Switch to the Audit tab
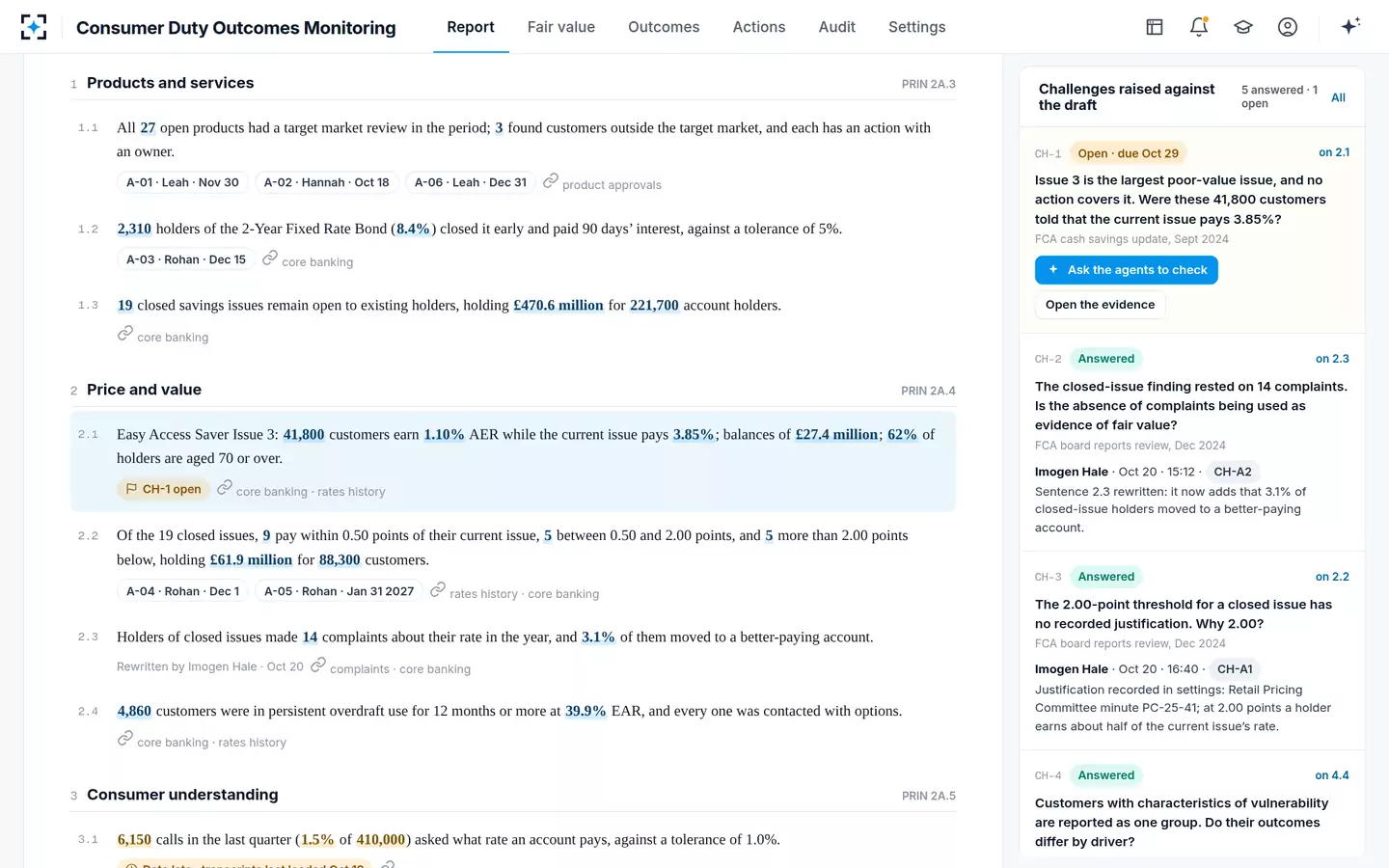The height and width of the screenshot is (868, 1389). pyautogui.click(x=837, y=27)
